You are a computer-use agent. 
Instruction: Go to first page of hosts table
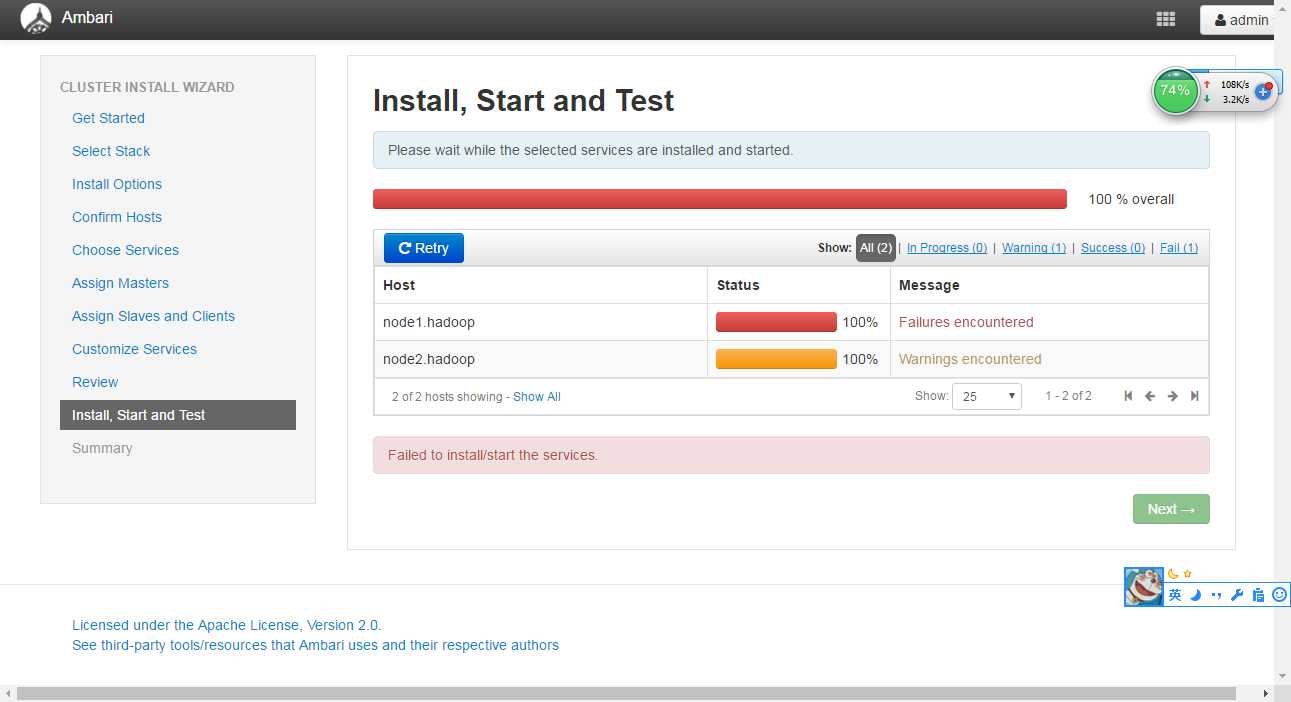pyautogui.click(x=1128, y=396)
